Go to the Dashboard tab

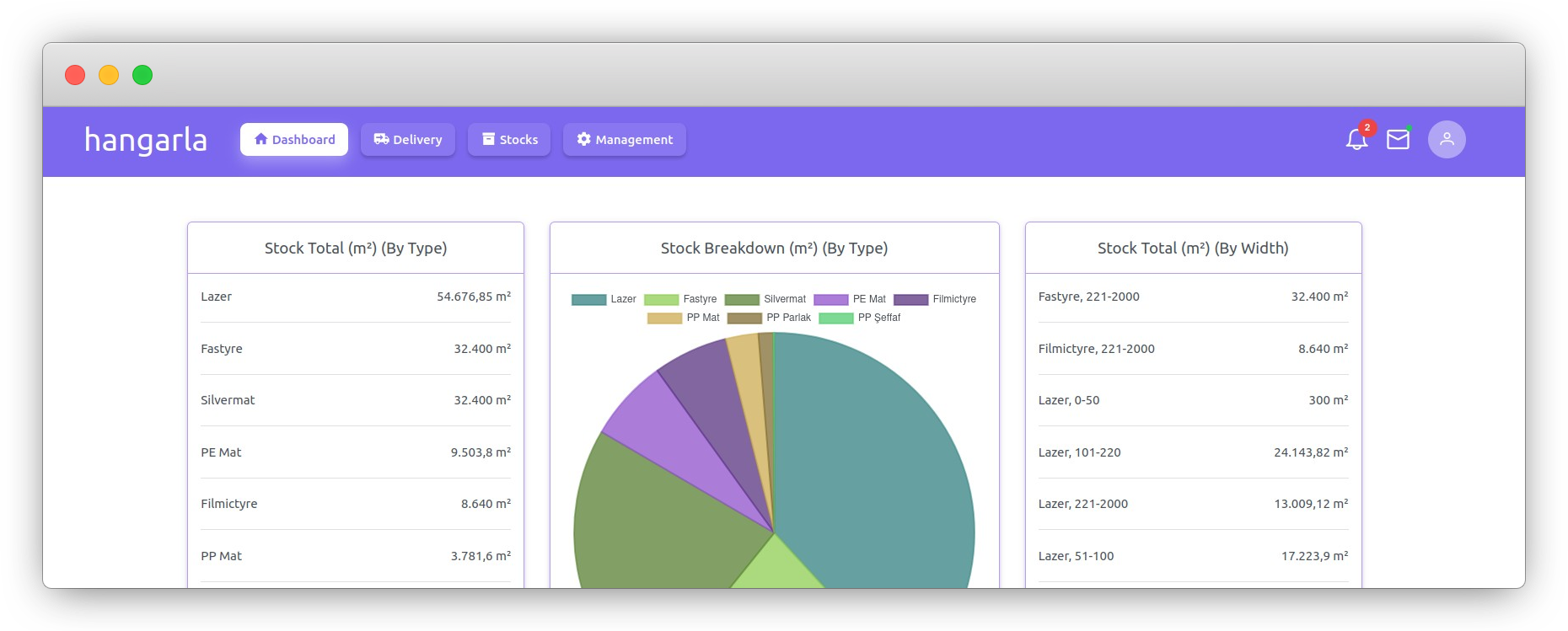(294, 140)
